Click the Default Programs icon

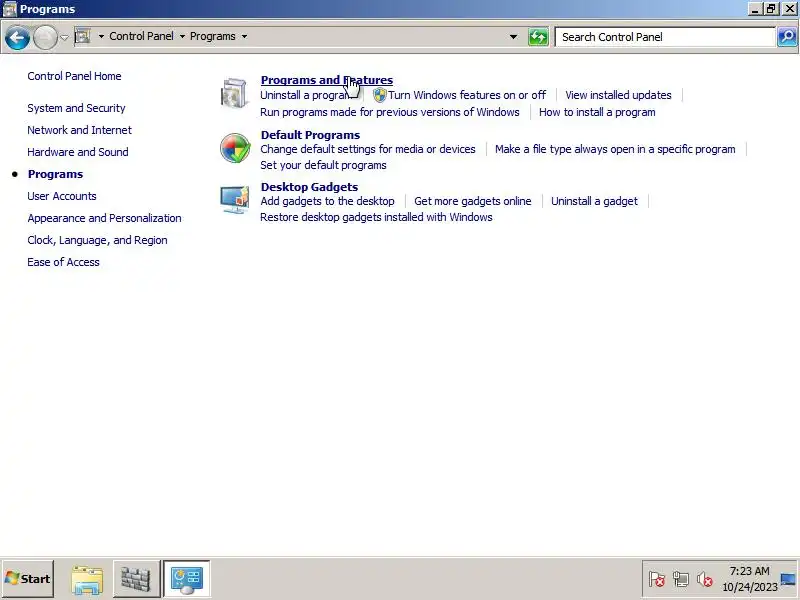(x=235, y=148)
